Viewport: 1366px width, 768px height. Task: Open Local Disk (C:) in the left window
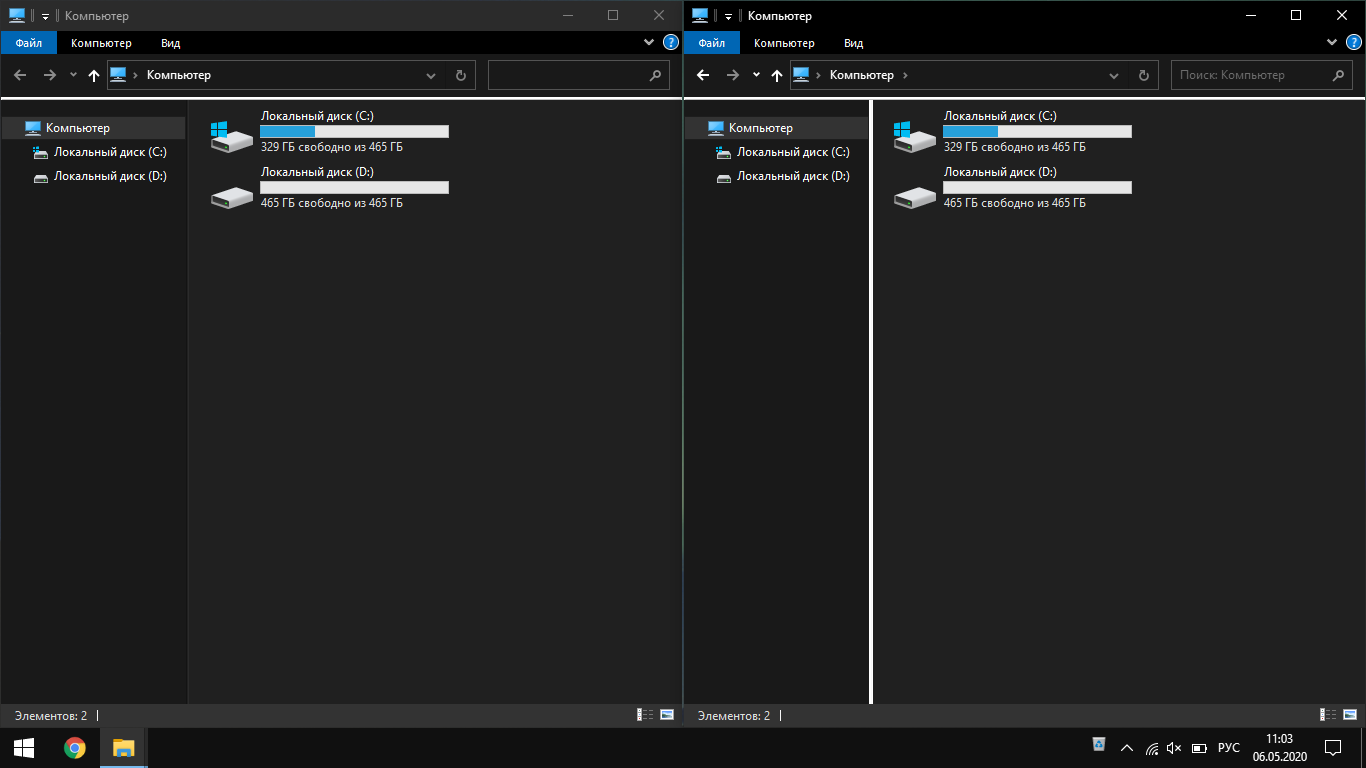pos(329,131)
